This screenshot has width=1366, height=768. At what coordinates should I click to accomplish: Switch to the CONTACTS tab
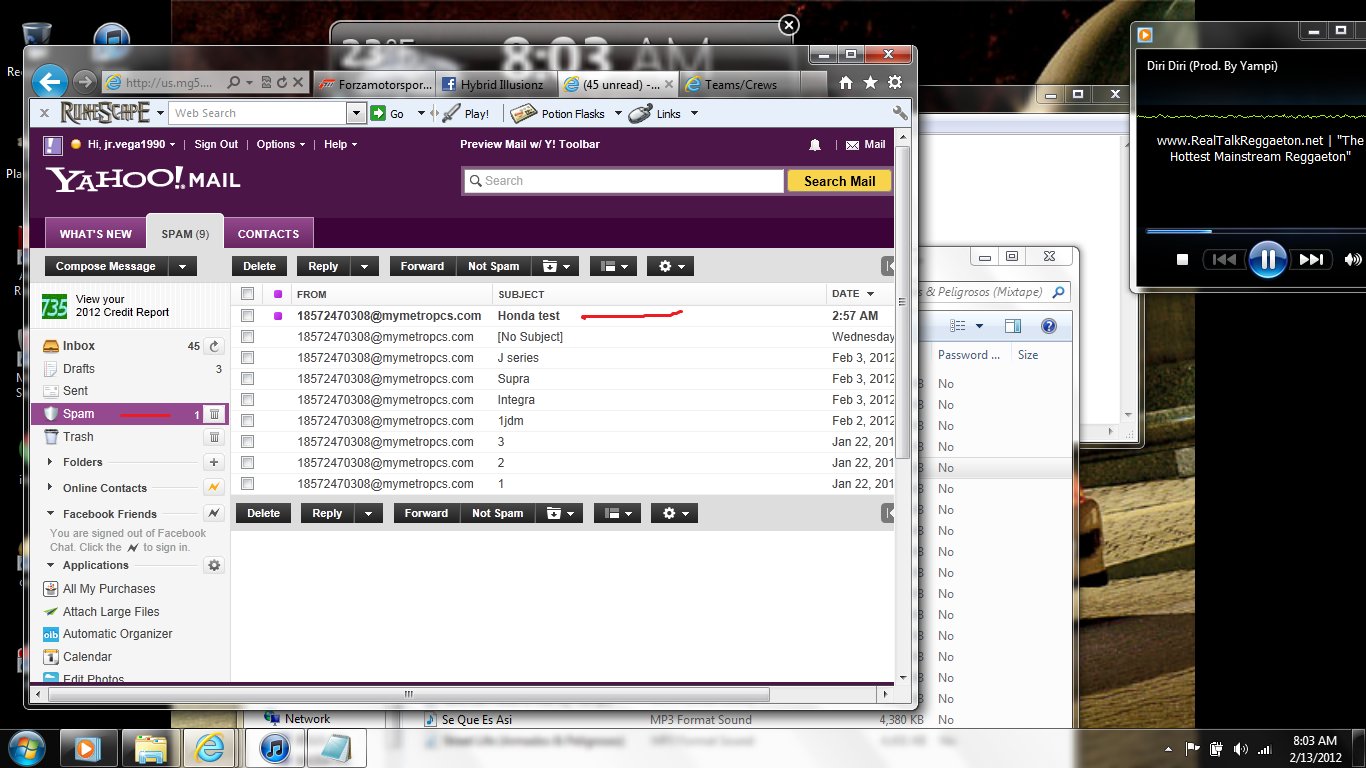[268, 234]
